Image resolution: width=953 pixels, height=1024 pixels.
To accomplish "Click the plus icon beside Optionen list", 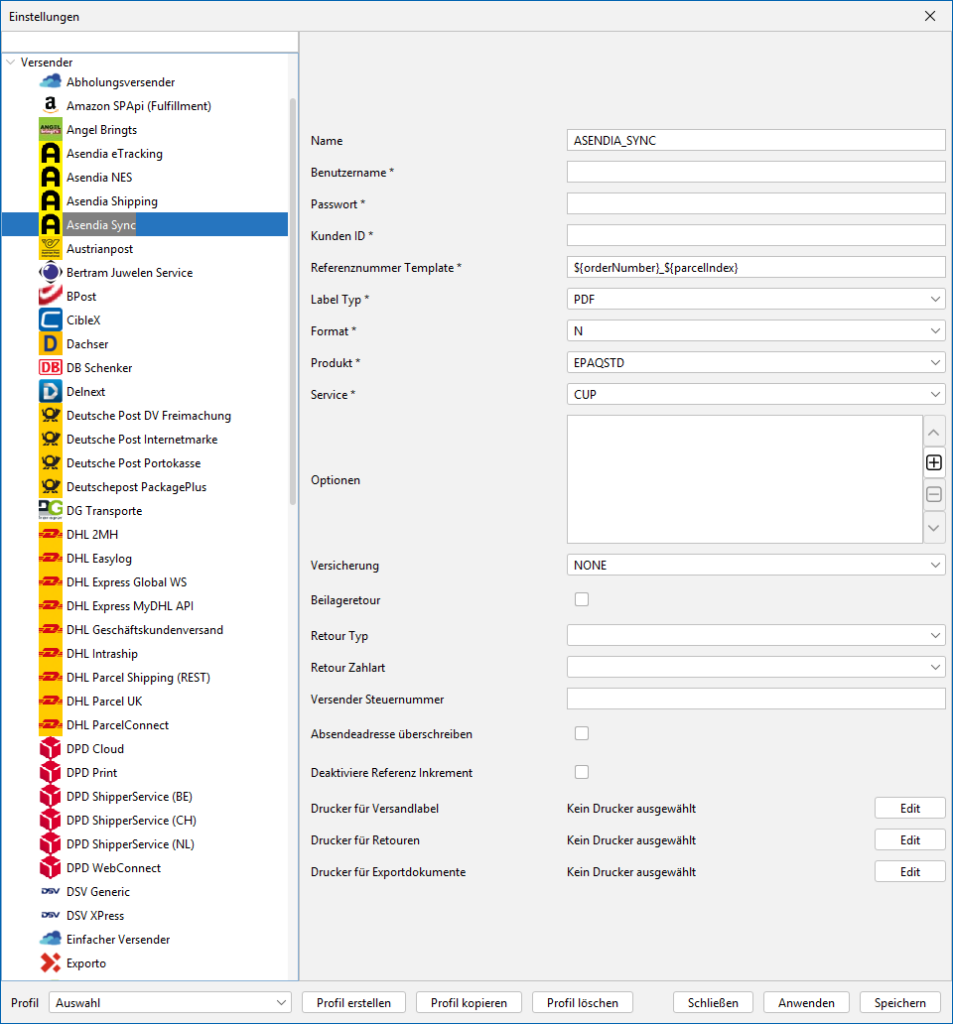I will pyautogui.click(x=934, y=463).
